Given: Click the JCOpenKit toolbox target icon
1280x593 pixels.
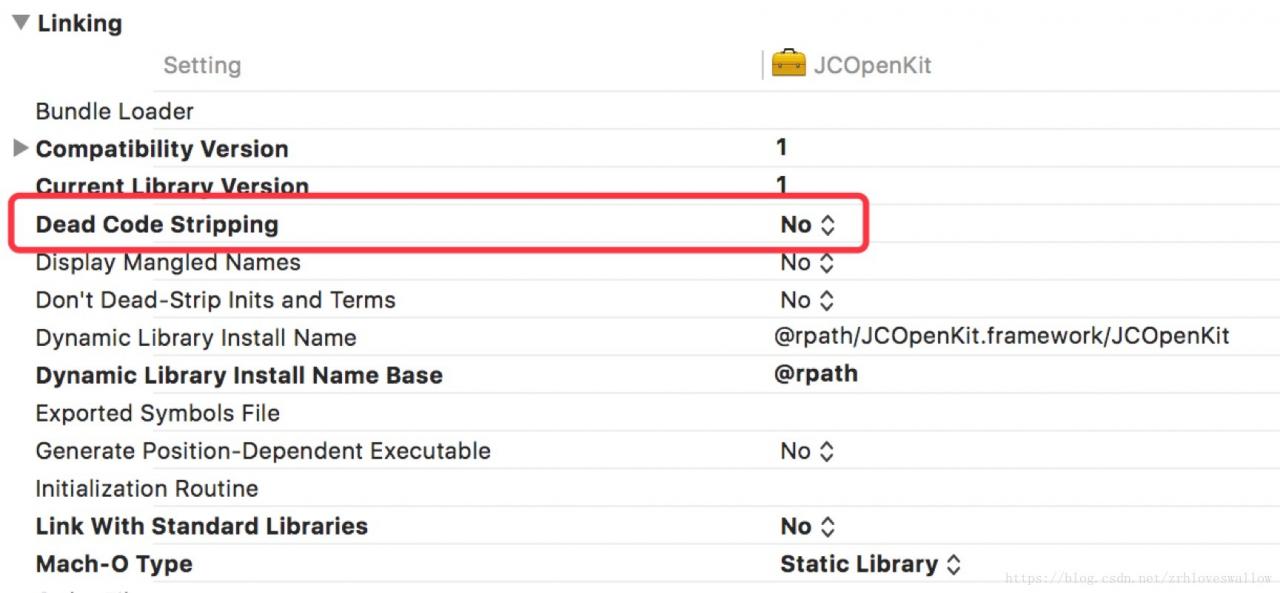Looking at the screenshot, I should [788, 64].
